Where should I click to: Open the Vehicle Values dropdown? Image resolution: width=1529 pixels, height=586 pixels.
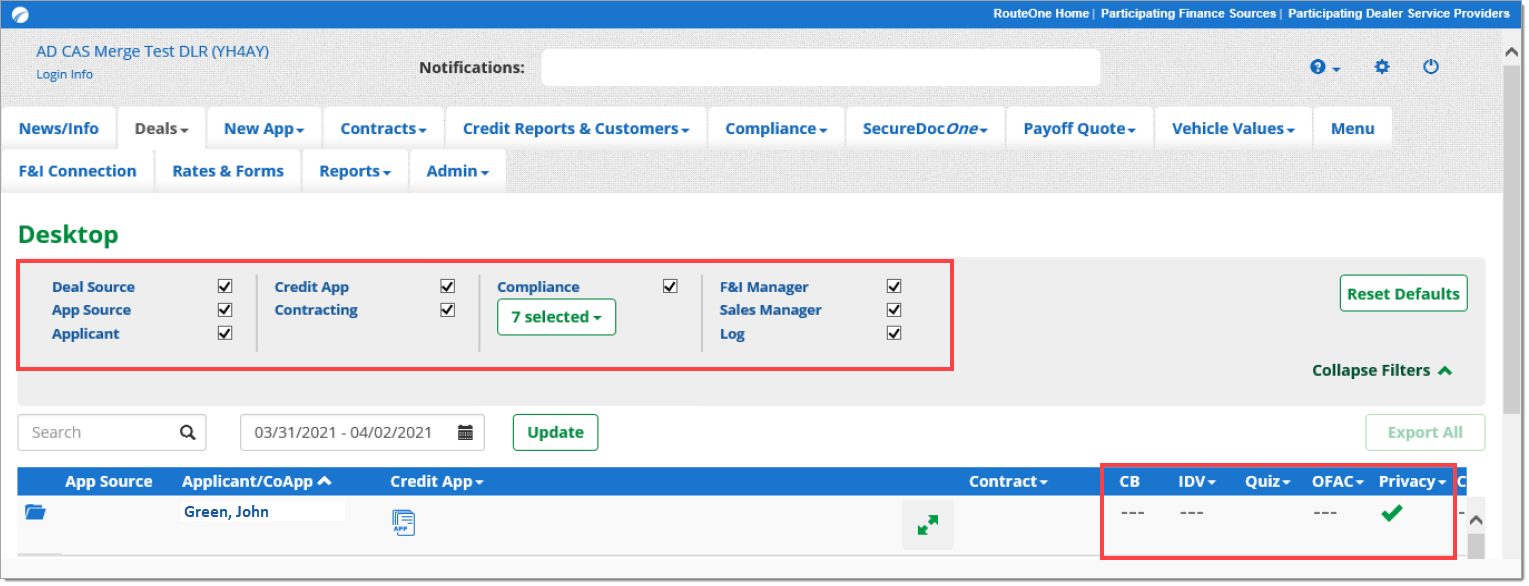click(1234, 128)
